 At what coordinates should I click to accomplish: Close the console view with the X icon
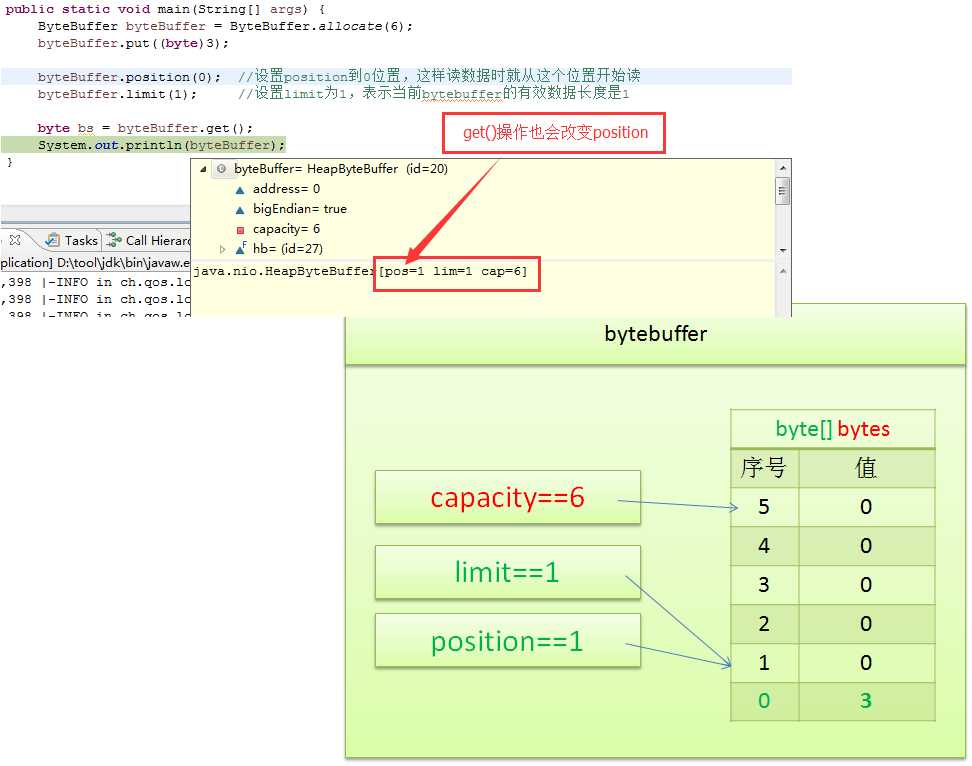pos(15,240)
